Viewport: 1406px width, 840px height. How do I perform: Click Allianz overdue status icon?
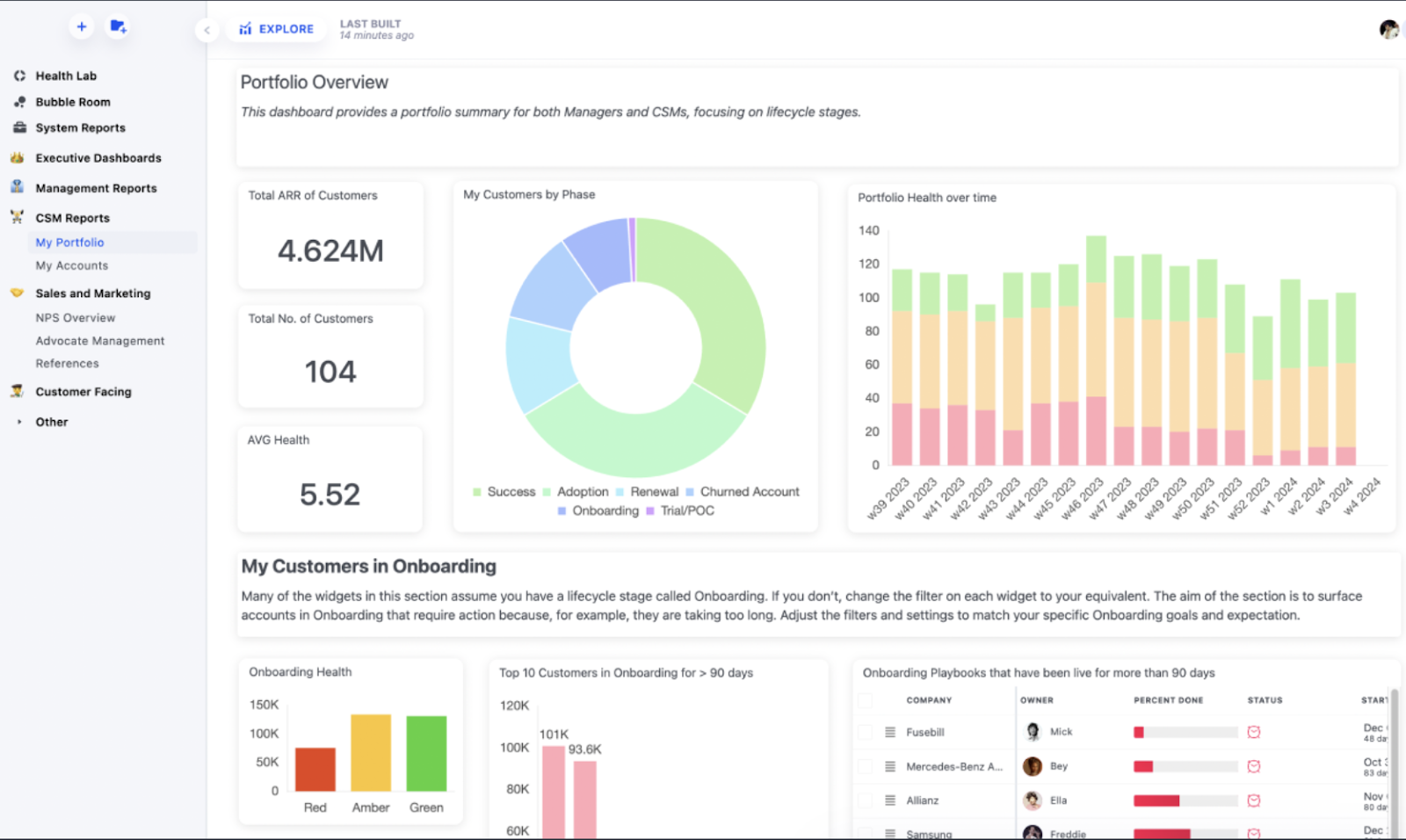coord(1254,800)
